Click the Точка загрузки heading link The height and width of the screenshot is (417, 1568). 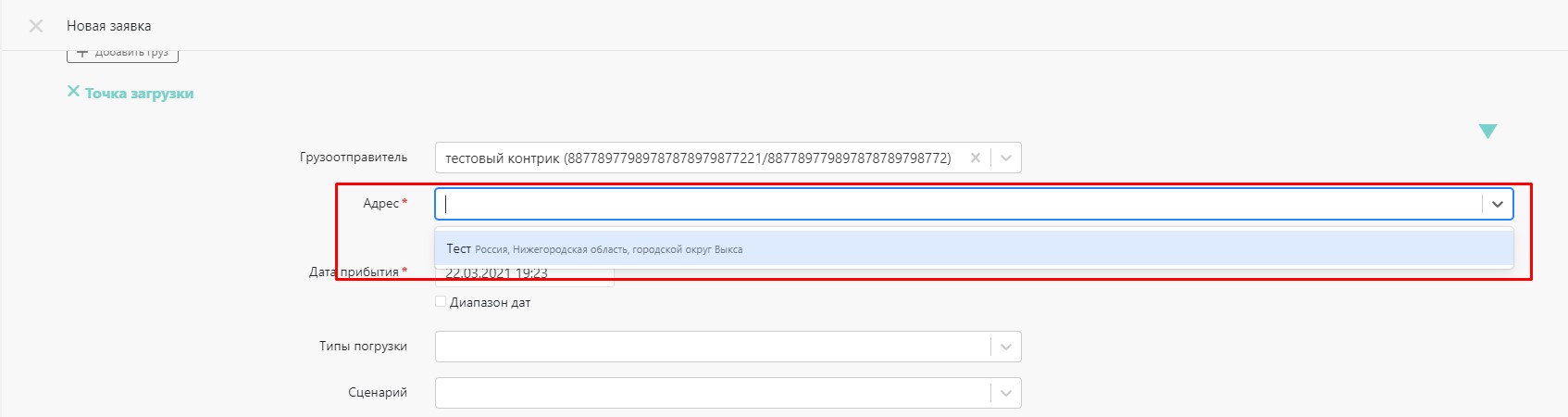click(x=140, y=94)
